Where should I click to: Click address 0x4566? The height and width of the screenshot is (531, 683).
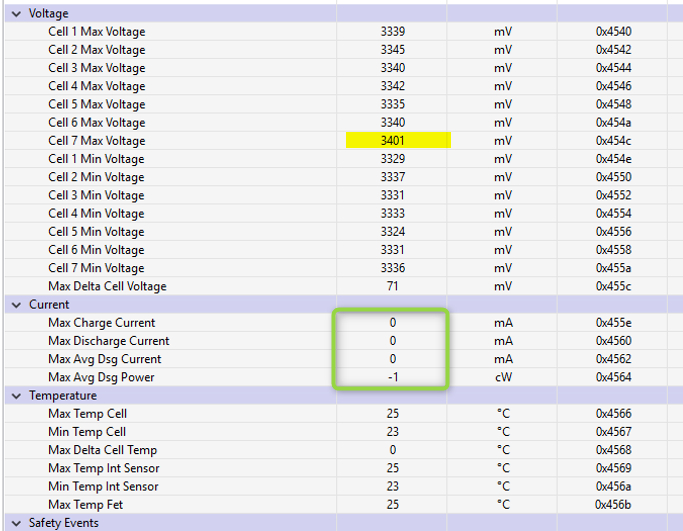tap(613, 414)
